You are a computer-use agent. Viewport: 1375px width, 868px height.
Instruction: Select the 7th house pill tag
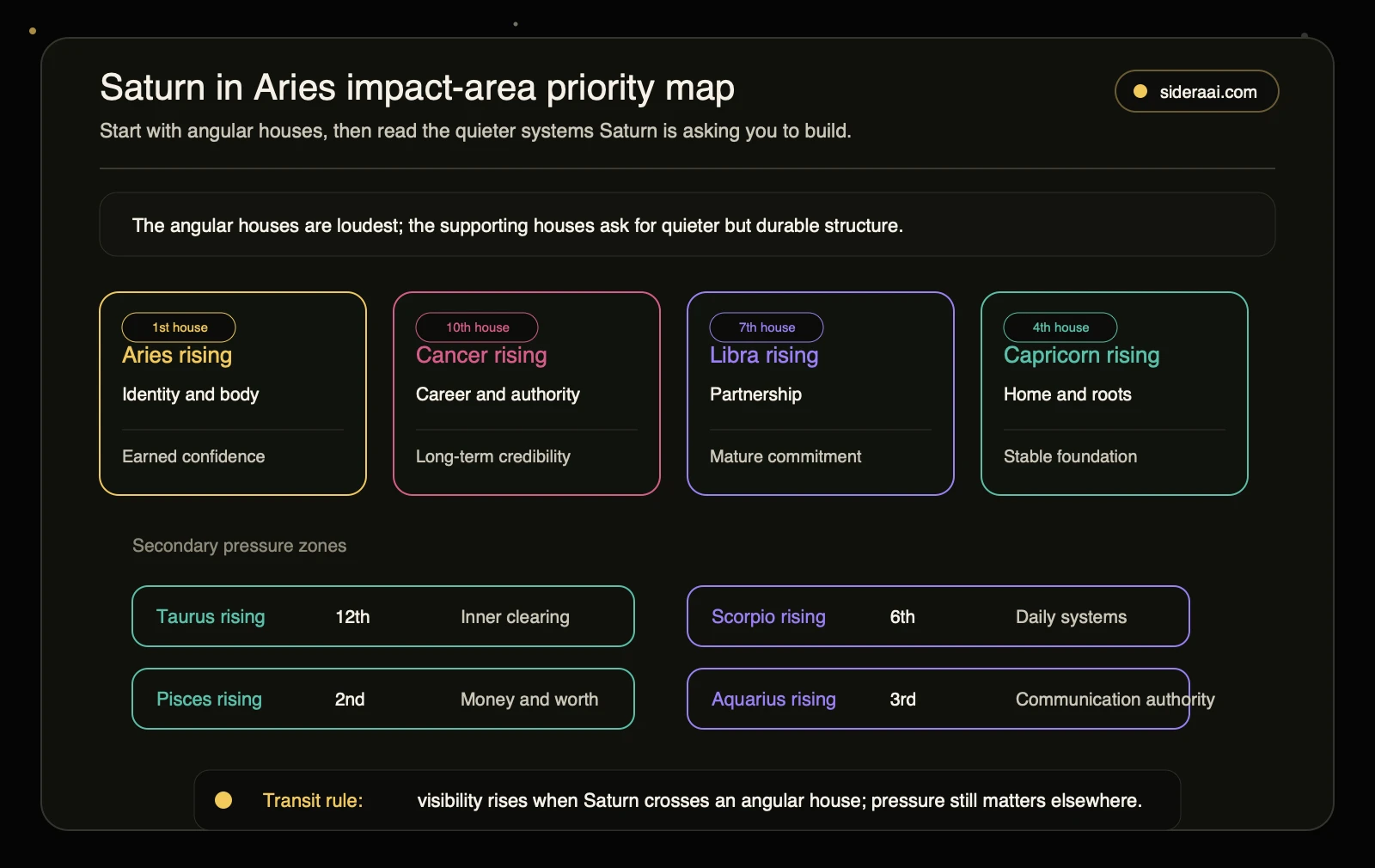(x=767, y=327)
